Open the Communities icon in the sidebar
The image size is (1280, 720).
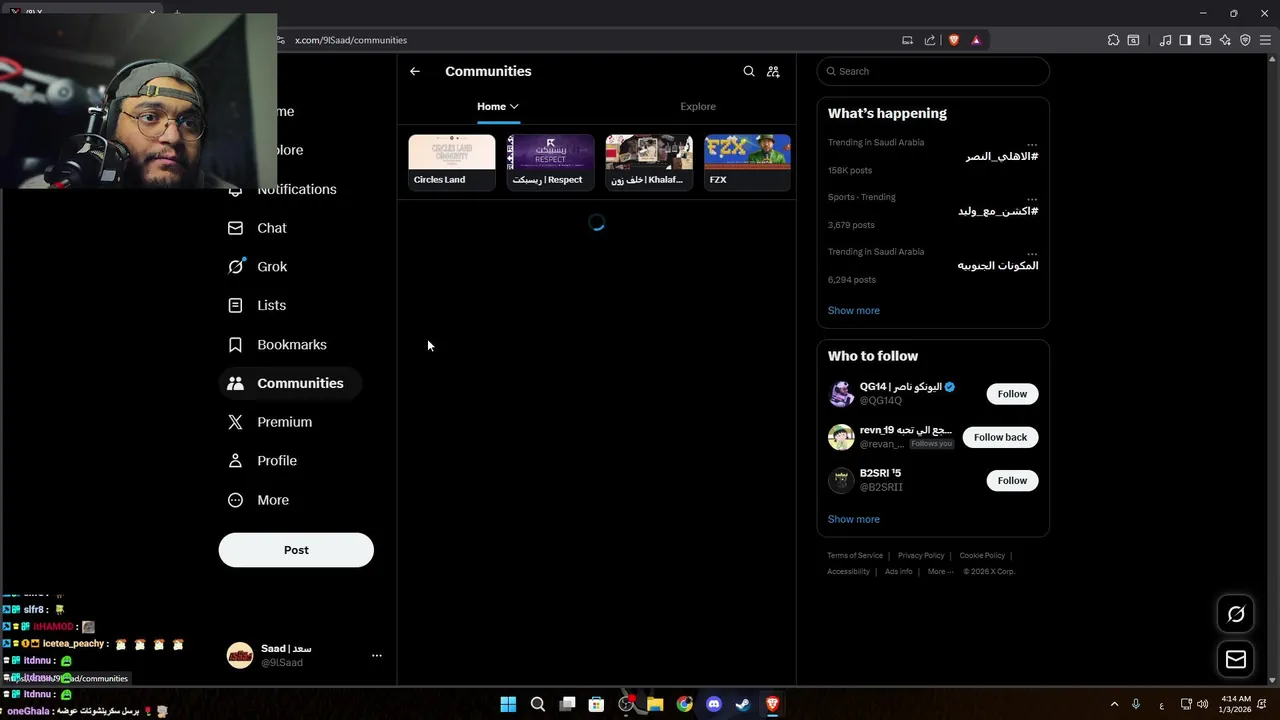point(235,383)
